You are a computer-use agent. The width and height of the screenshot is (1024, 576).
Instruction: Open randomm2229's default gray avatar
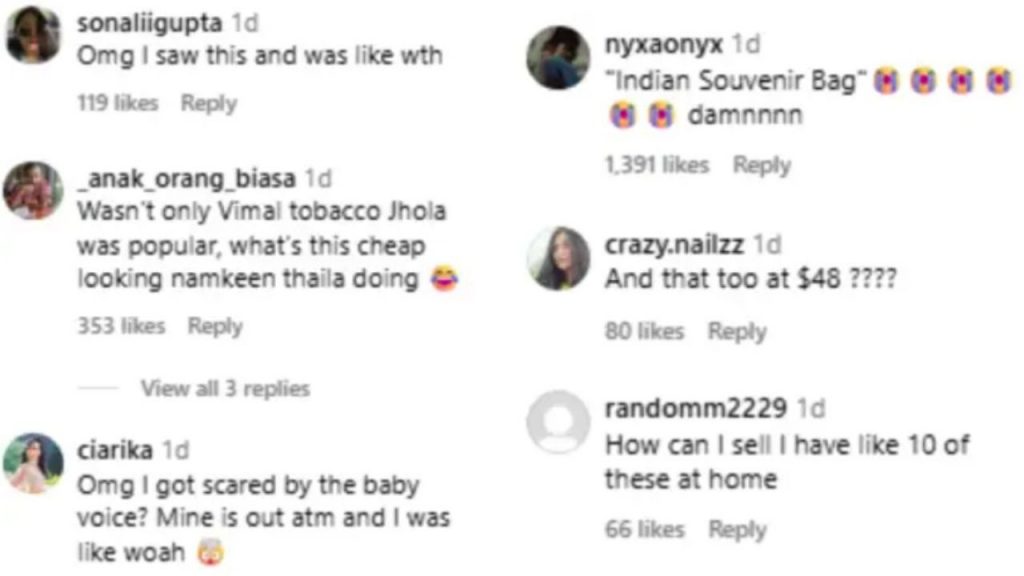[x=558, y=421]
